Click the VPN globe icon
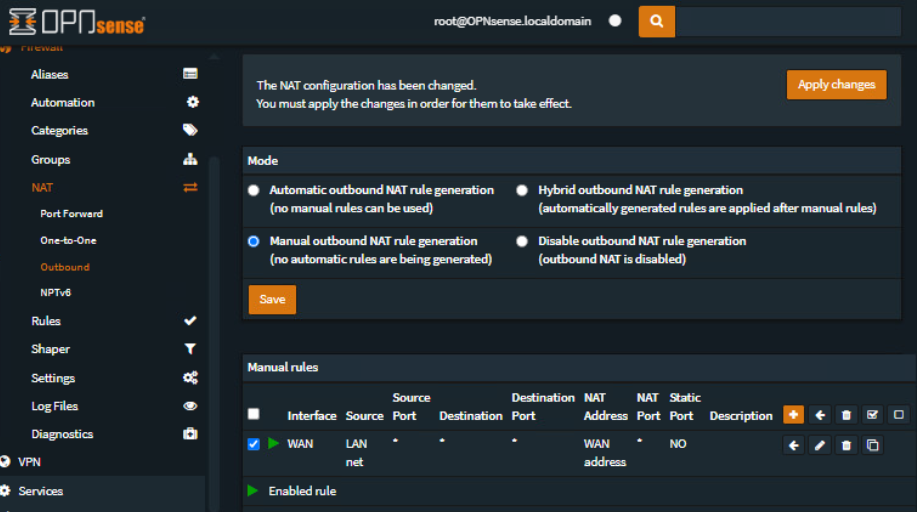 (x=5, y=462)
